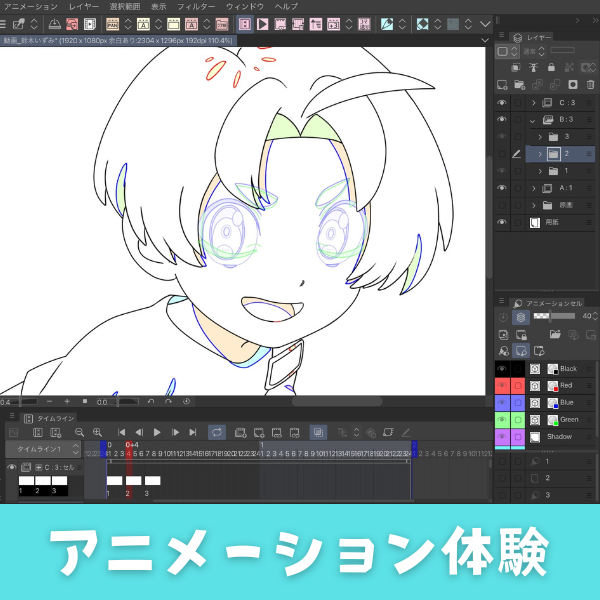
Task: Zoom out the timeline view
Action: [x=79, y=432]
